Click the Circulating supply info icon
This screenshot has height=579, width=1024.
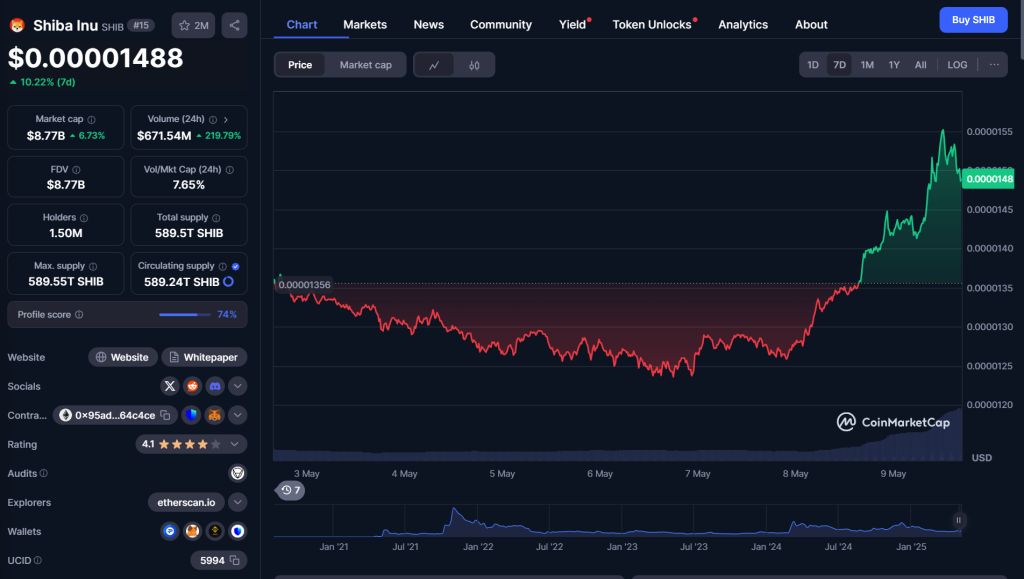pyautogui.click(x=223, y=266)
